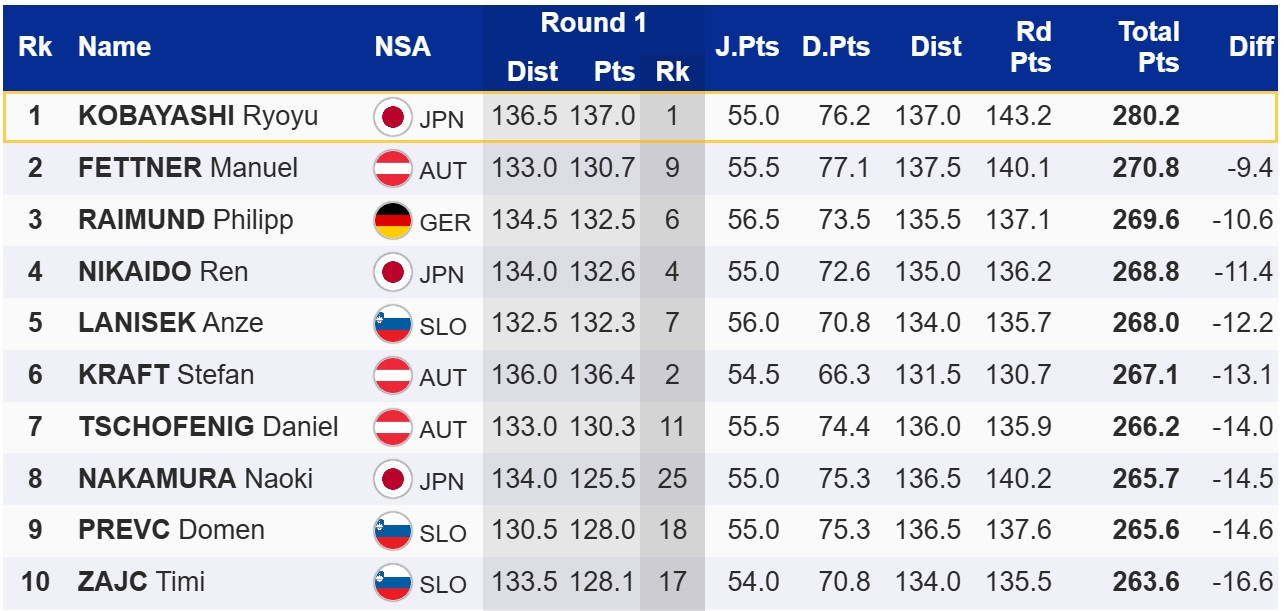Viewport: 1284px width, 611px height.
Task: Click the Japan flag next to Kobayashi
Action: pos(393,117)
